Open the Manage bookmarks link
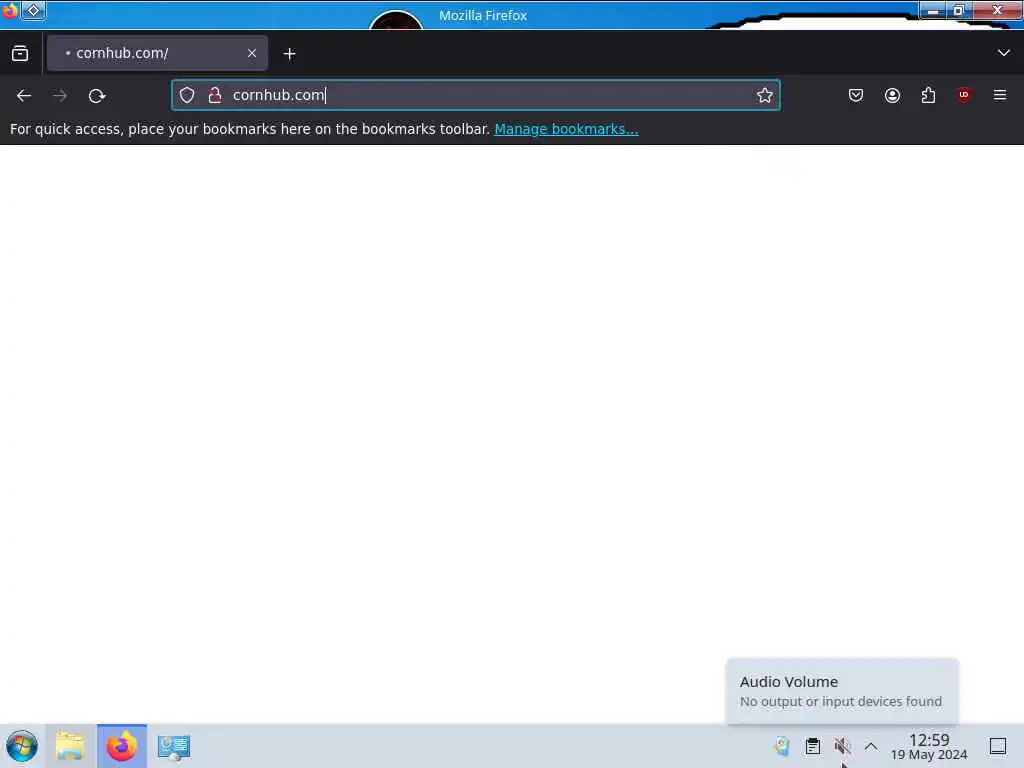1024x768 pixels. click(566, 129)
